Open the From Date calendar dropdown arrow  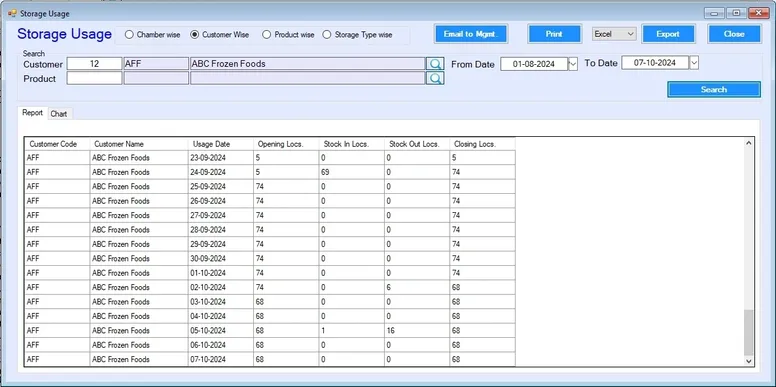click(573, 64)
